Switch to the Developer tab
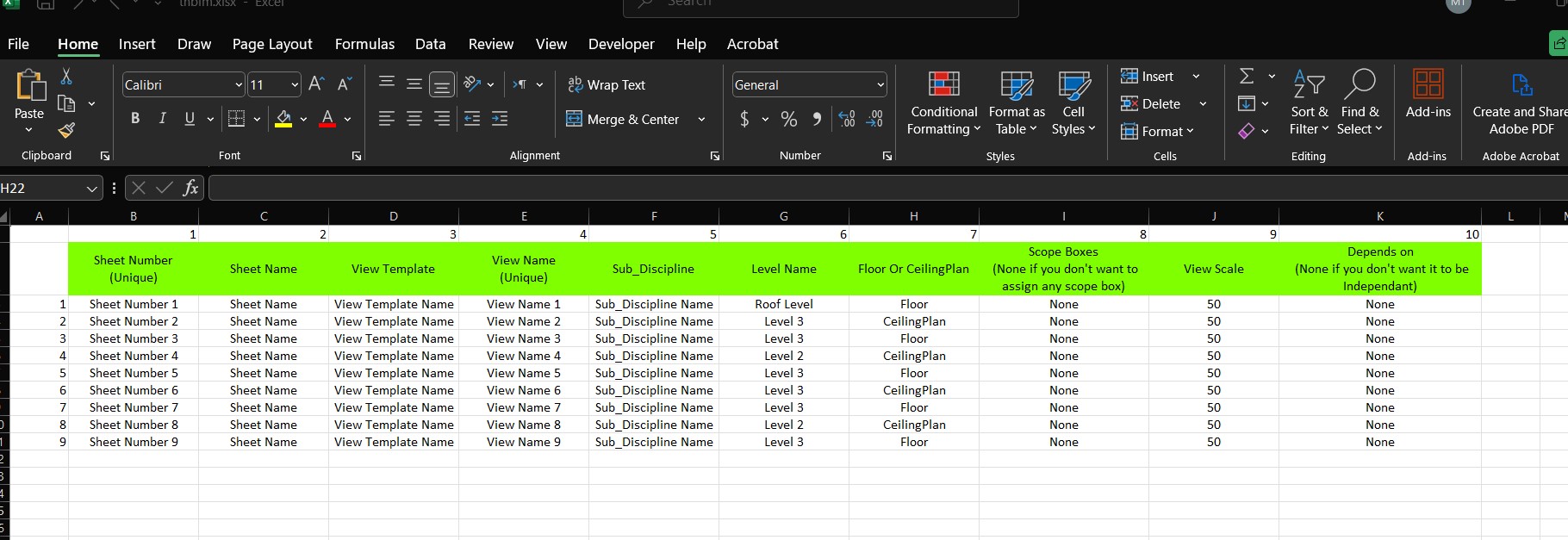Screen dimensions: 1568x540 621,44
